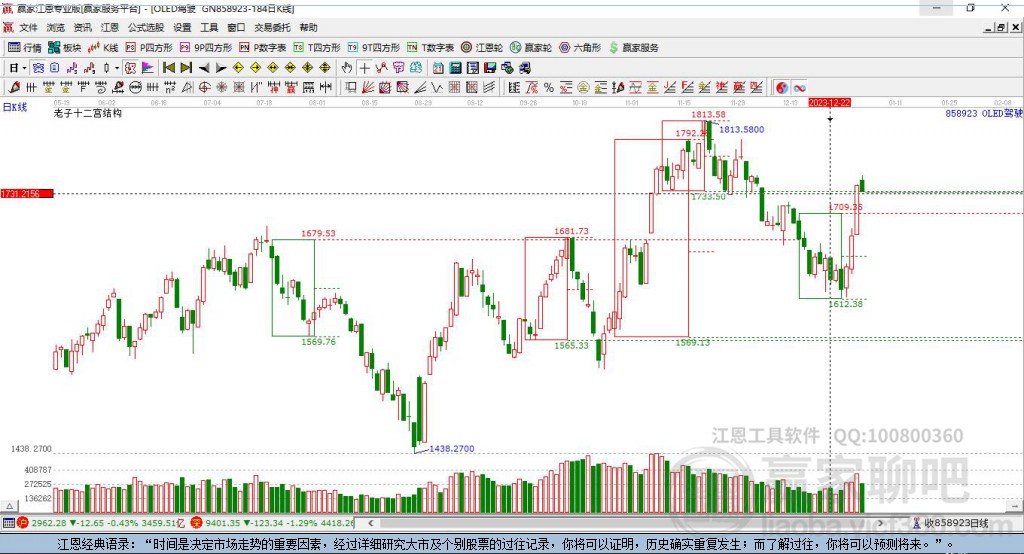
Task: Click the 沪 index badge in status bar
Action: (x=23, y=523)
